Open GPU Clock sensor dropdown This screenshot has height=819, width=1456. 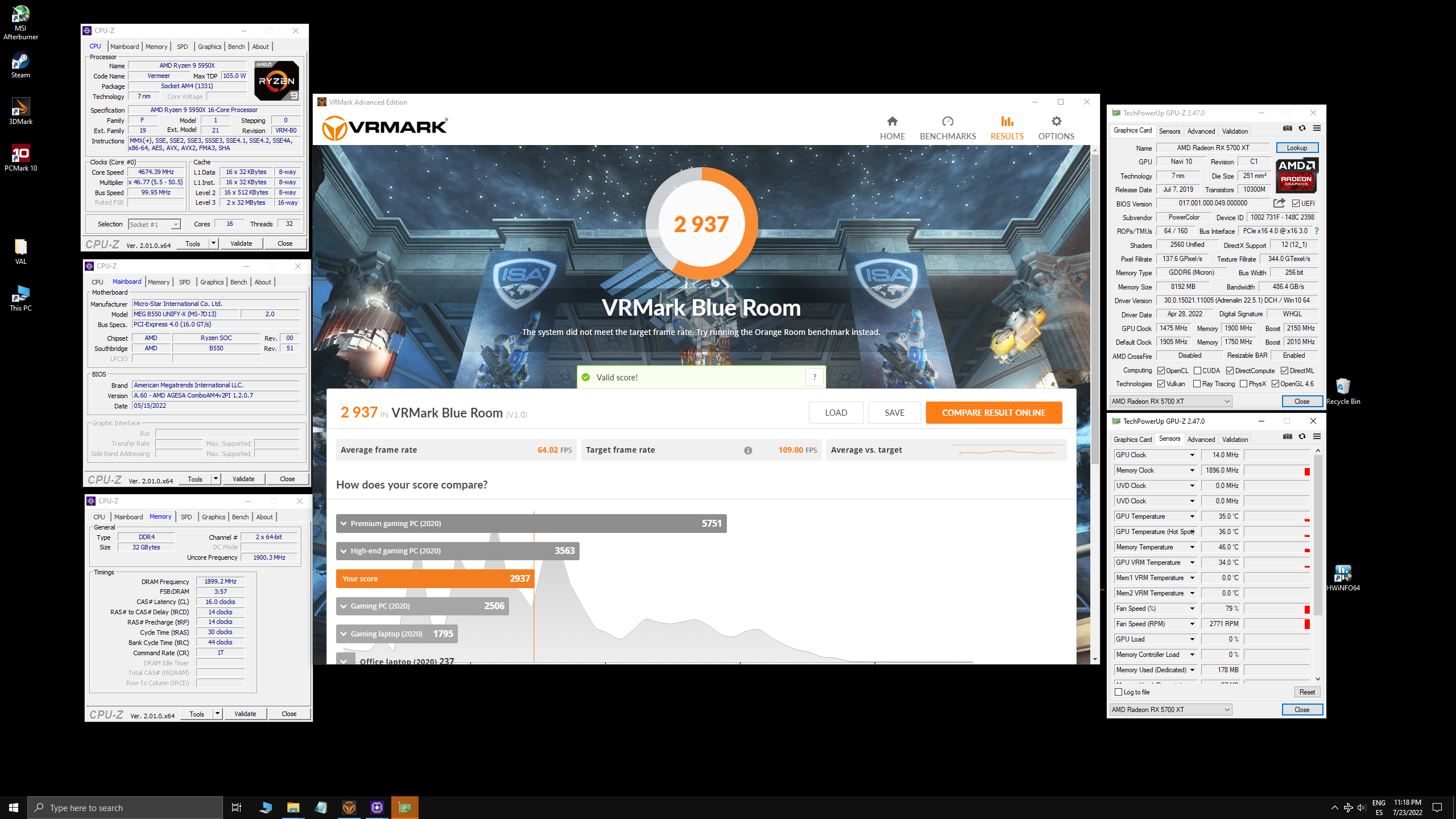click(1192, 455)
